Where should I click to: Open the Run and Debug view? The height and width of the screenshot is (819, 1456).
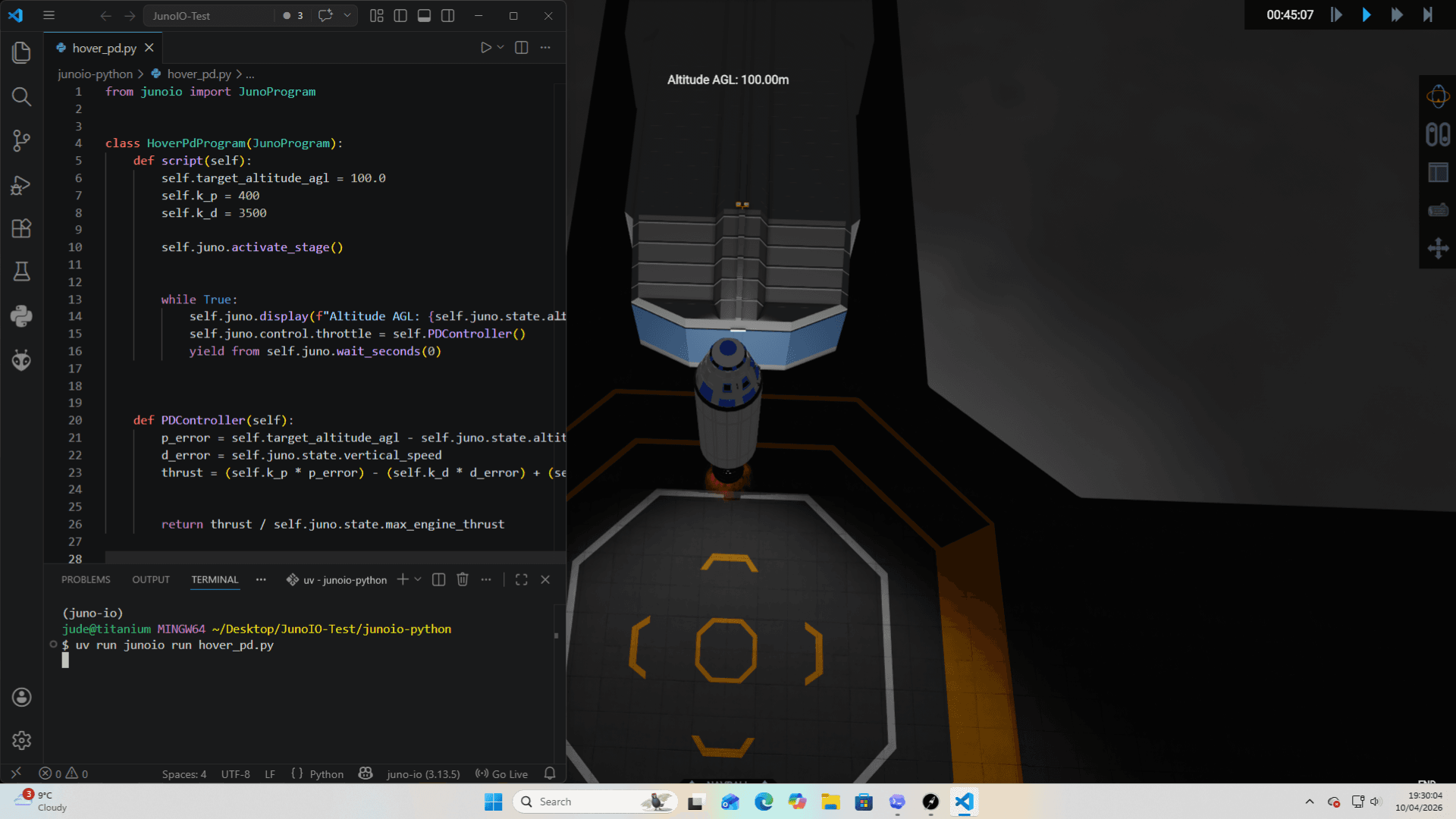pos(21,185)
